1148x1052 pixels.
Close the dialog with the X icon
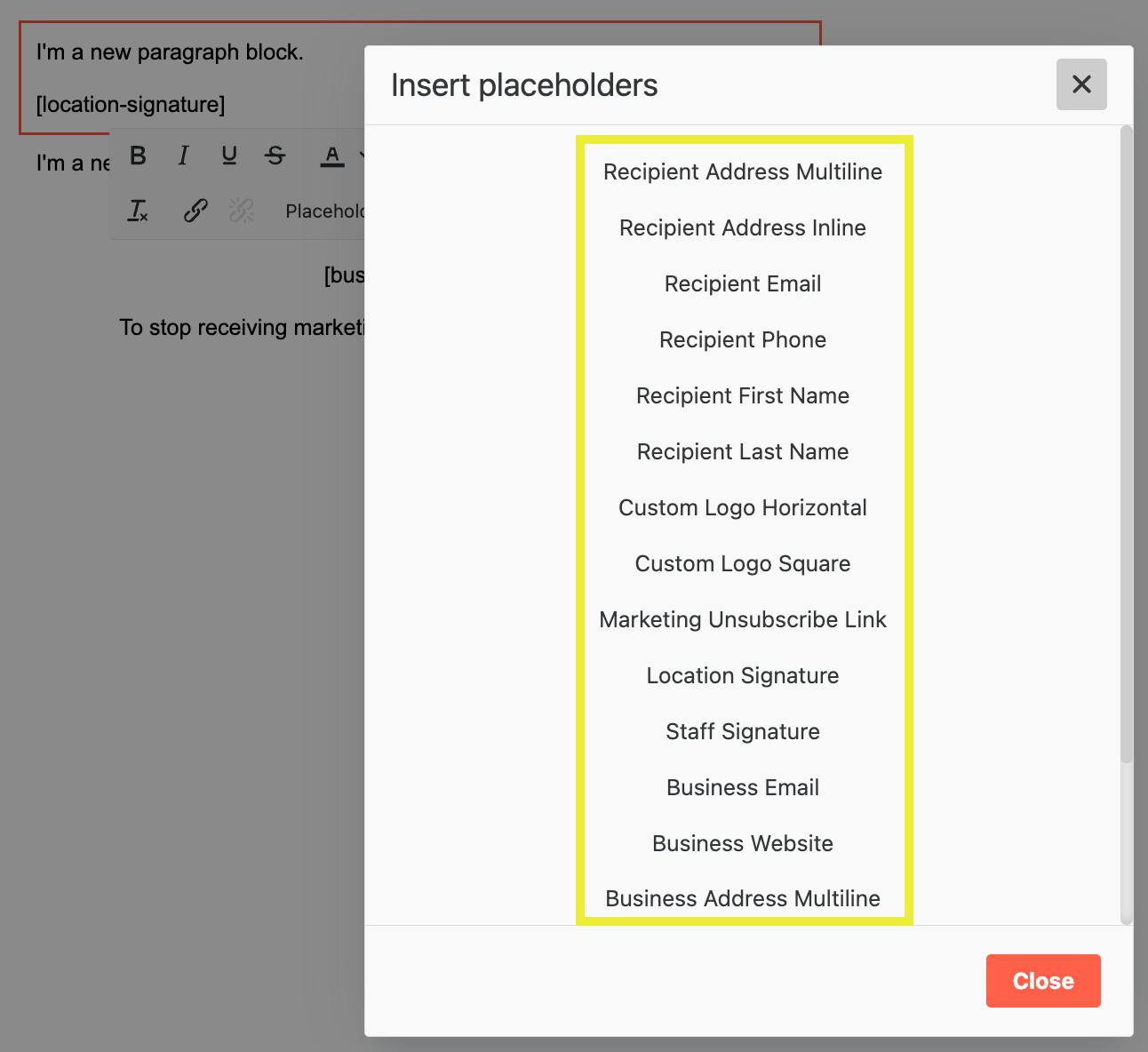[1081, 84]
